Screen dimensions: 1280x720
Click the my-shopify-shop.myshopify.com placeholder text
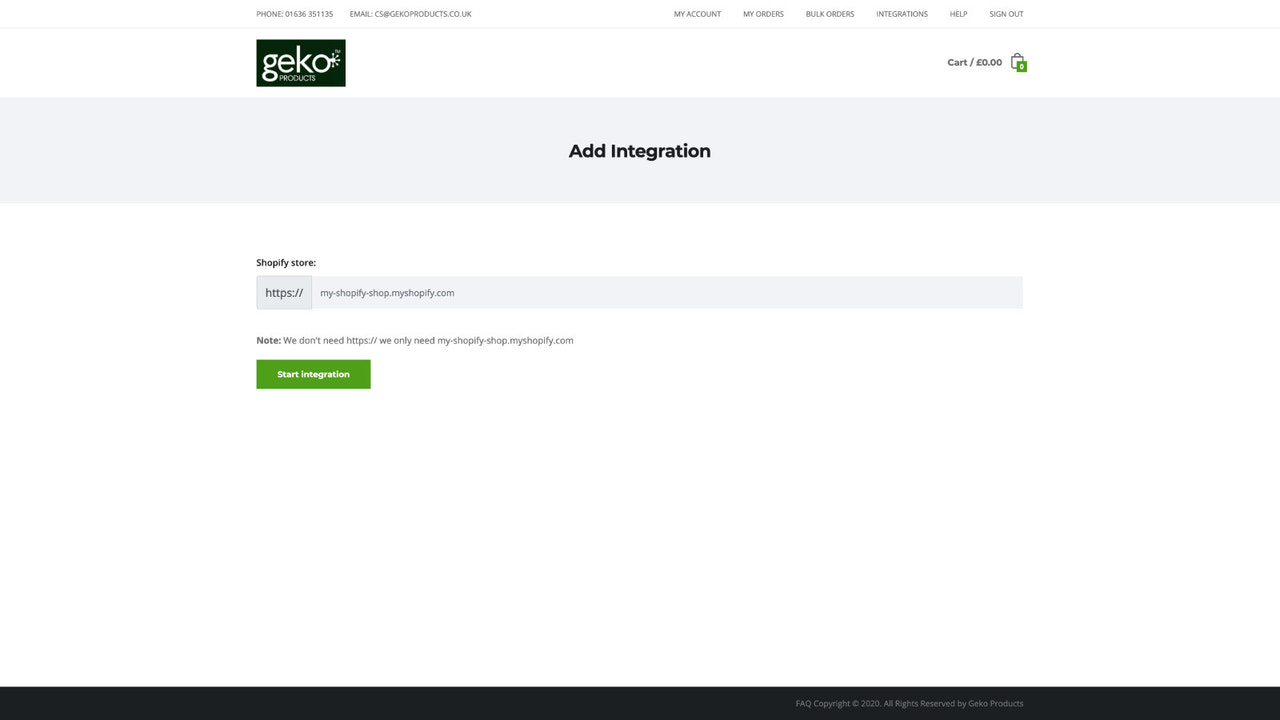[386, 292]
